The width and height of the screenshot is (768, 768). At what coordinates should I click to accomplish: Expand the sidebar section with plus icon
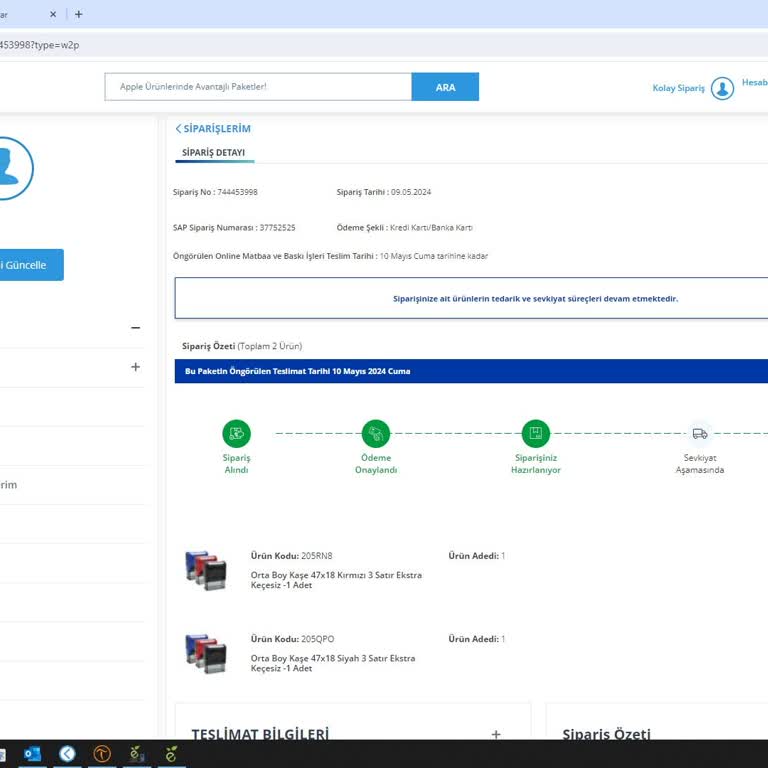pyautogui.click(x=136, y=367)
